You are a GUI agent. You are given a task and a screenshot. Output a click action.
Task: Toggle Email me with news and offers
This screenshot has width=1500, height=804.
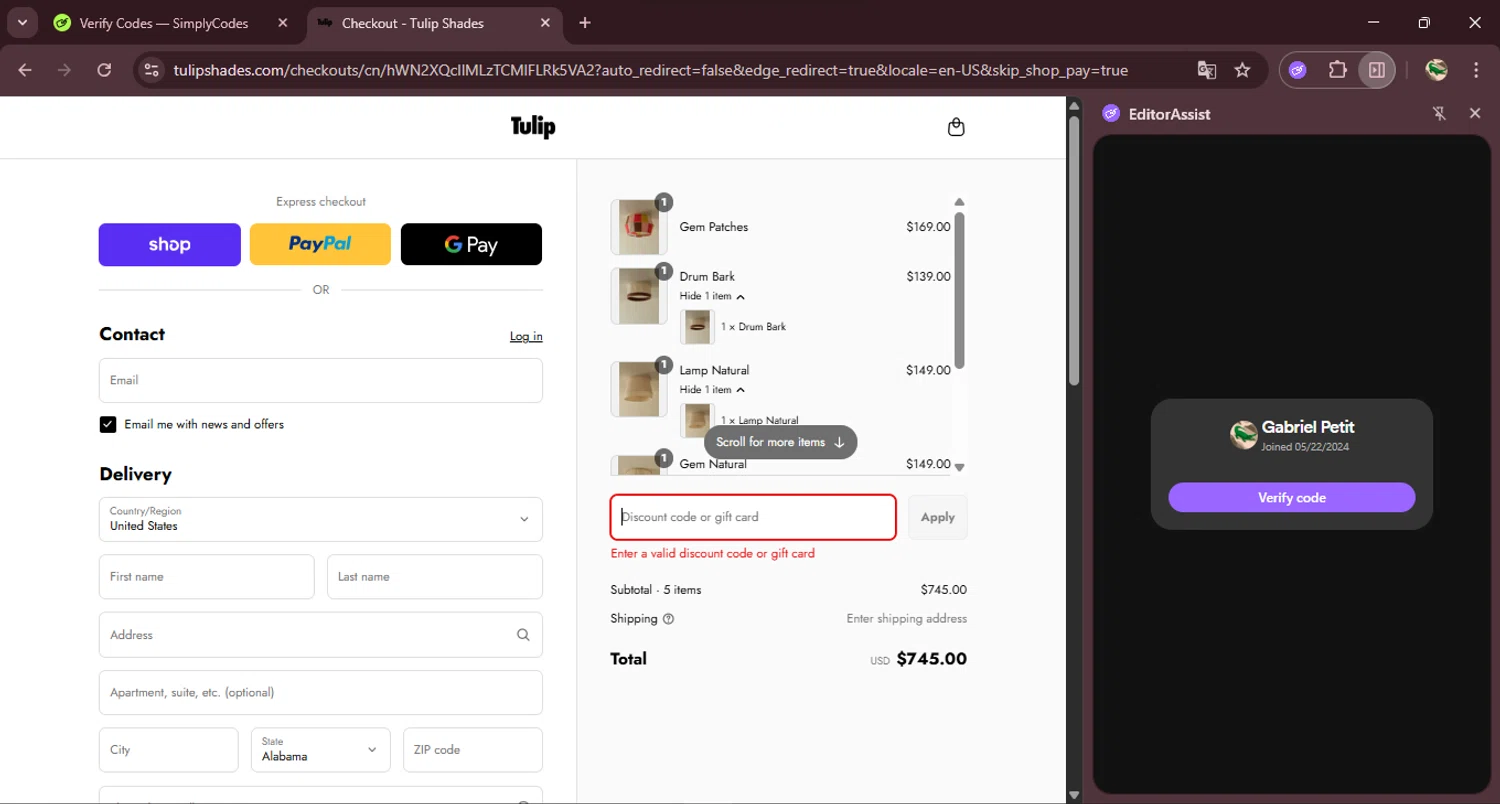[108, 424]
